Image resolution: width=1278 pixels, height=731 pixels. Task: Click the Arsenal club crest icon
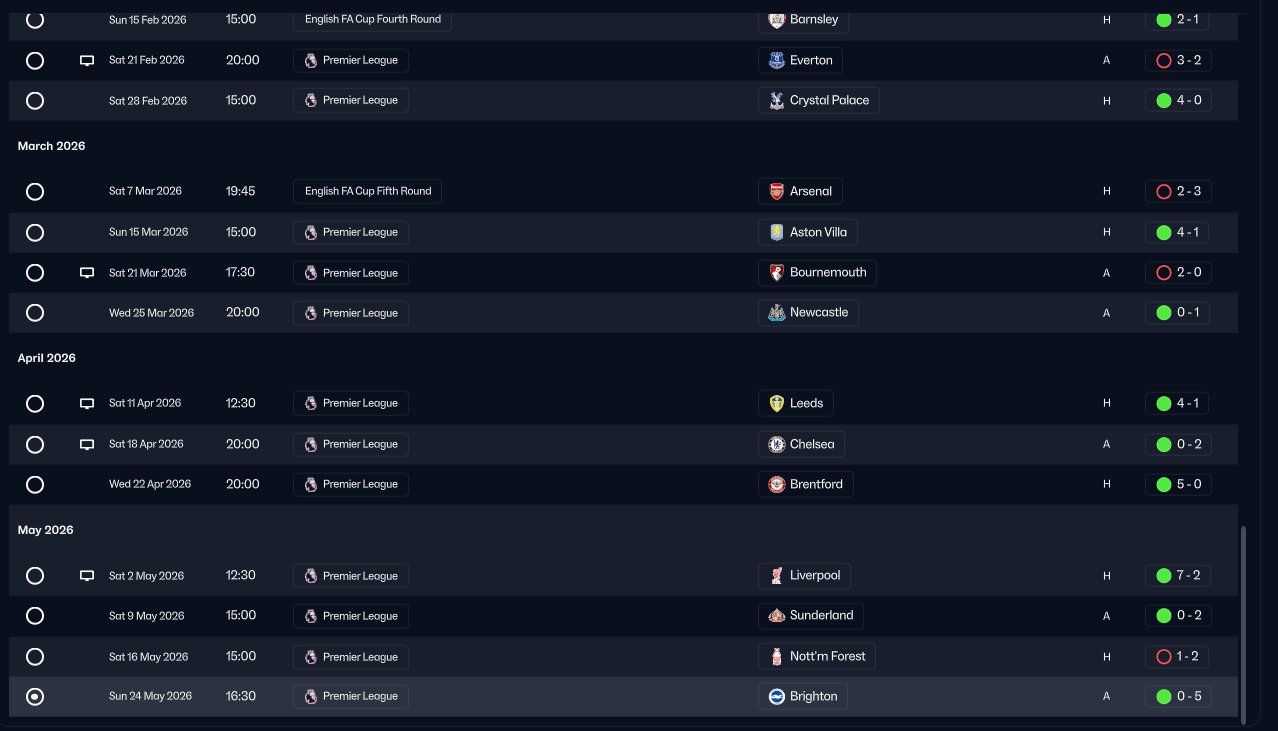click(x=777, y=191)
